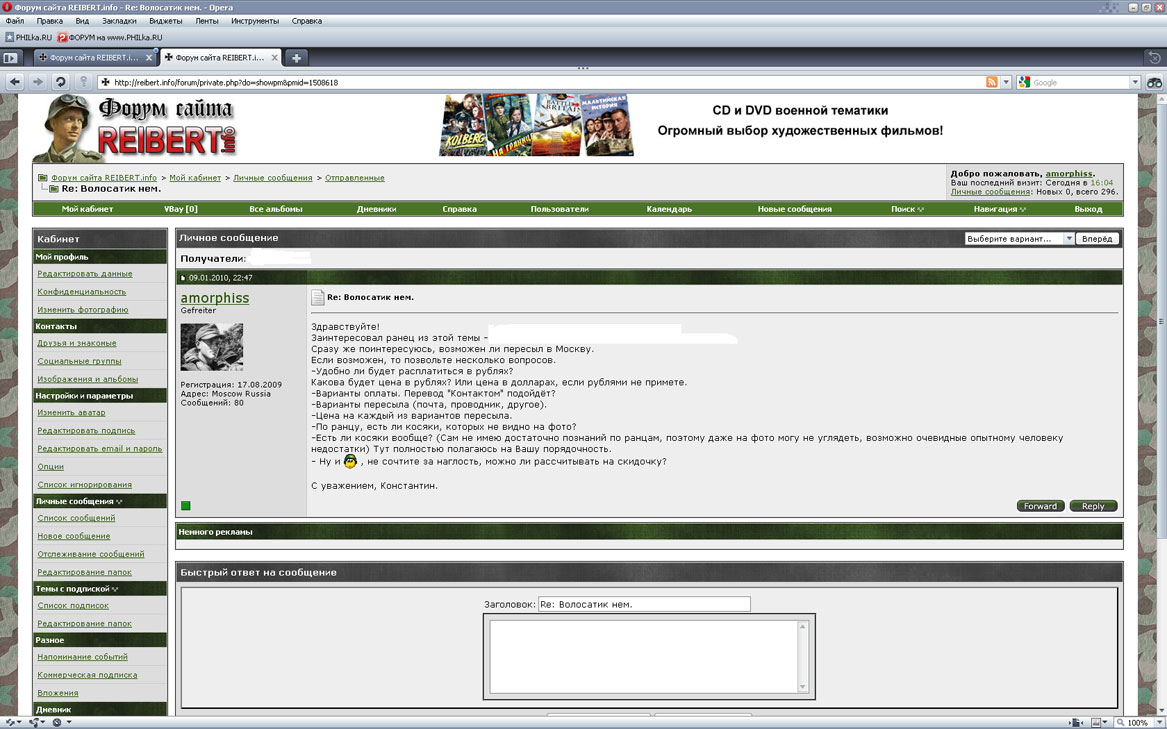
Task: Open the Opera Unite status bar icon
Action: click(x=36, y=722)
